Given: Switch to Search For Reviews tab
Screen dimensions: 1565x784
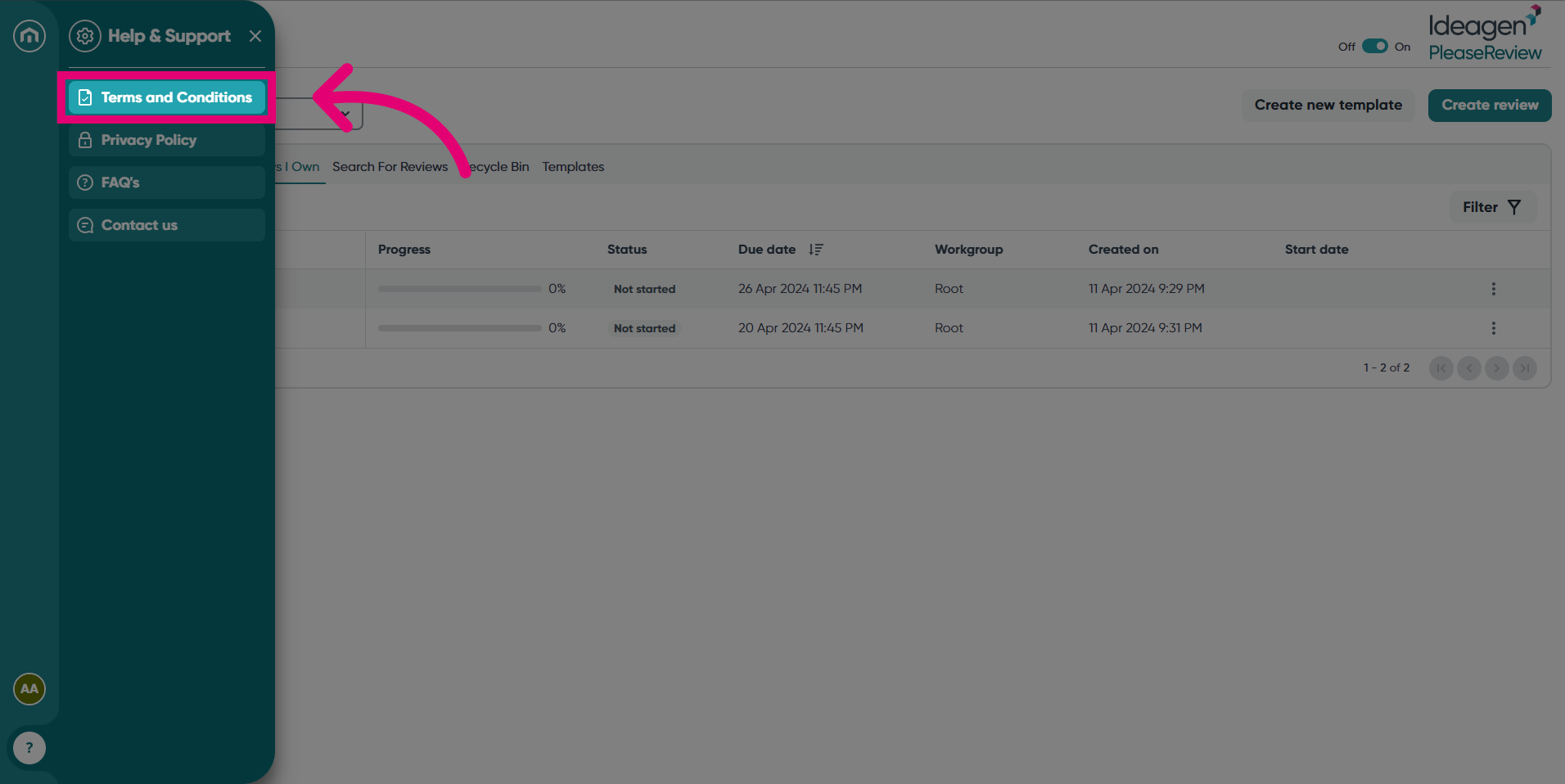Looking at the screenshot, I should 390,167.
